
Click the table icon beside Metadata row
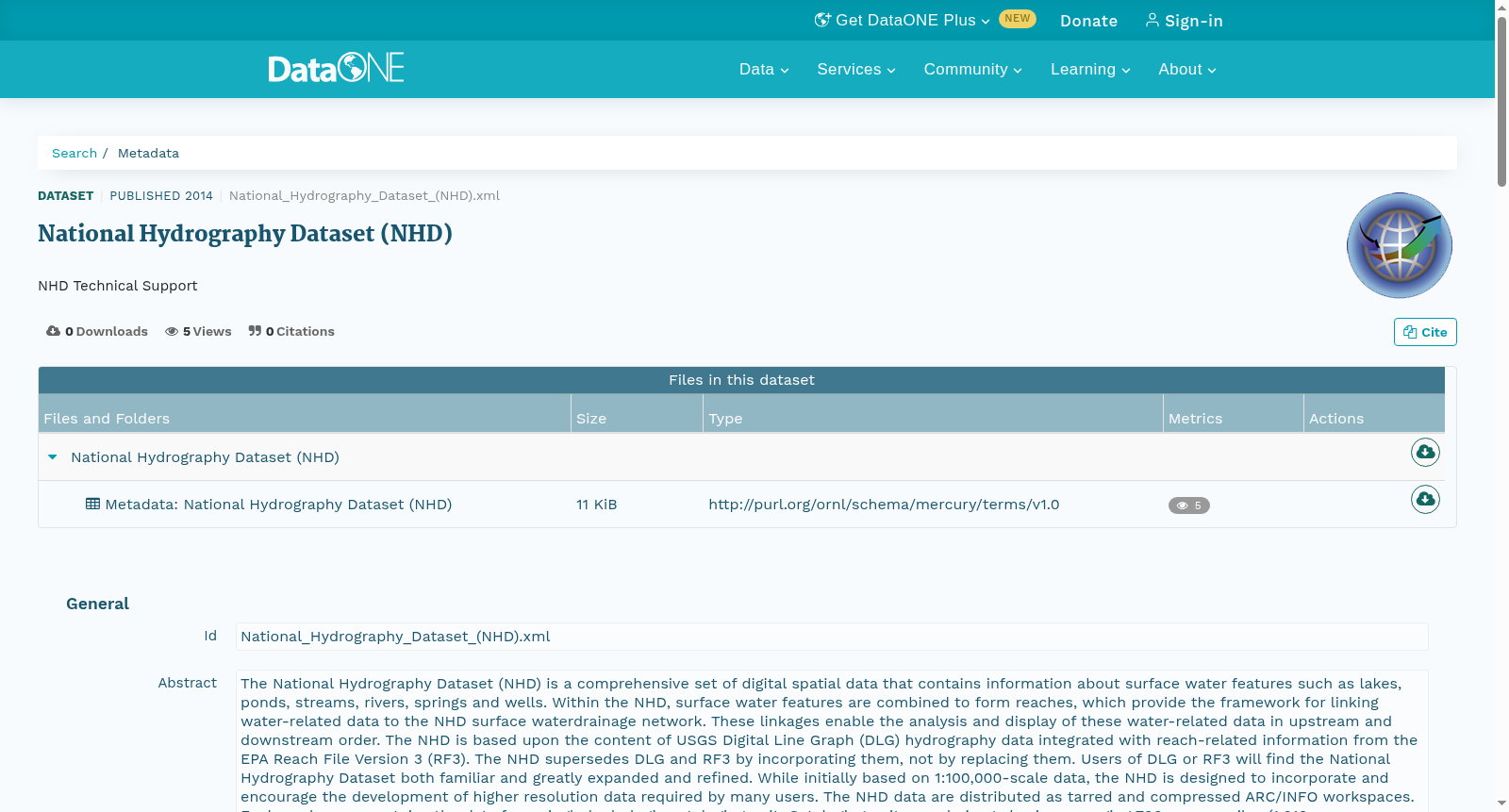point(92,504)
